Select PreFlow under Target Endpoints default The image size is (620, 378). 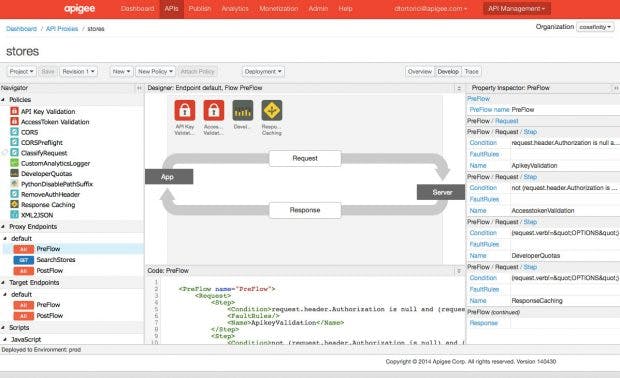coord(48,305)
